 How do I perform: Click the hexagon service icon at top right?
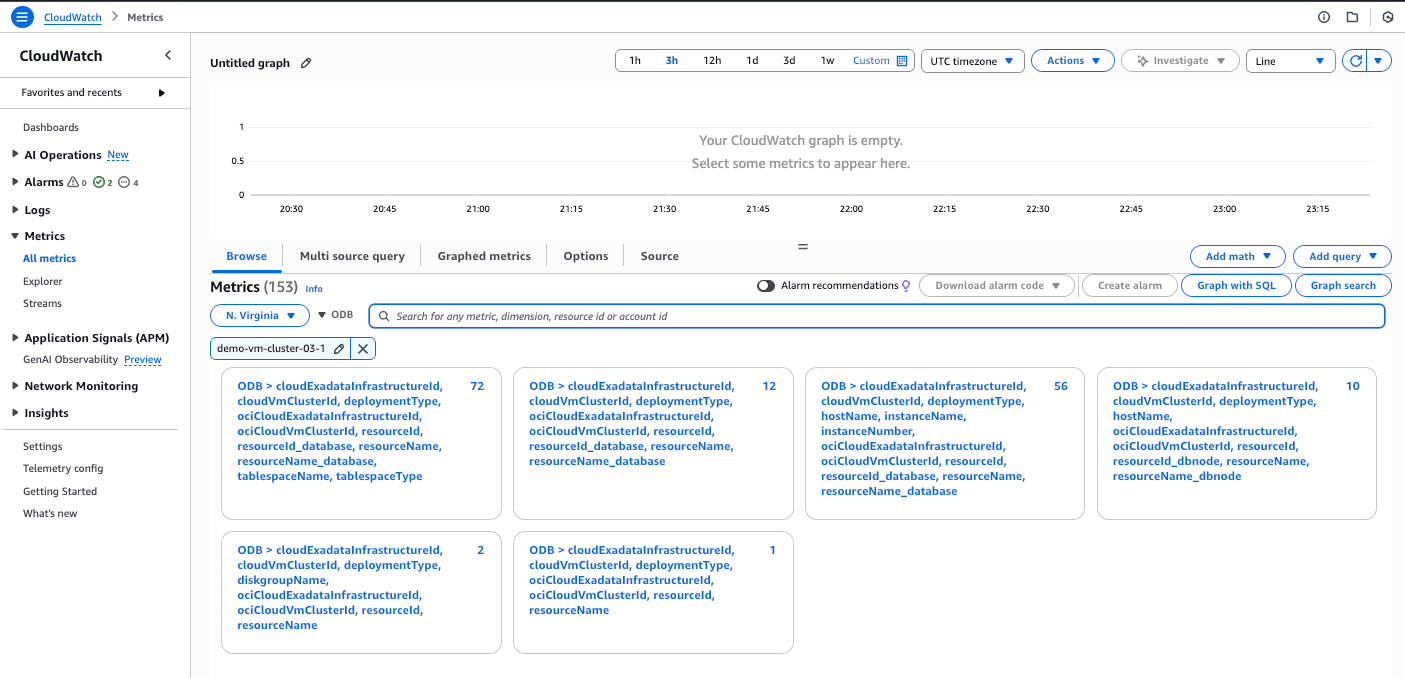click(x=1387, y=16)
